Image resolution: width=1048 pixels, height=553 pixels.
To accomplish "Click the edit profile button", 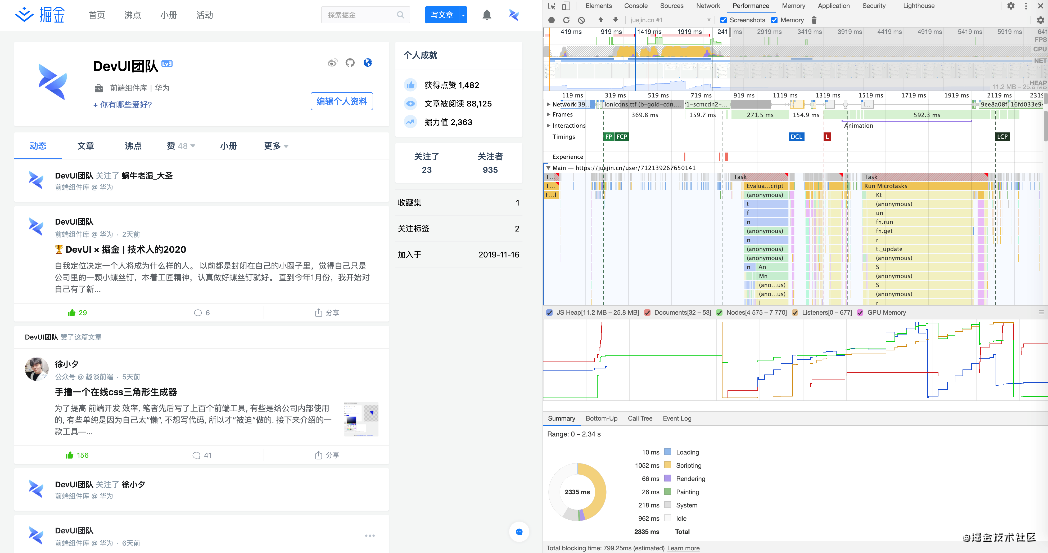I will pos(342,101).
